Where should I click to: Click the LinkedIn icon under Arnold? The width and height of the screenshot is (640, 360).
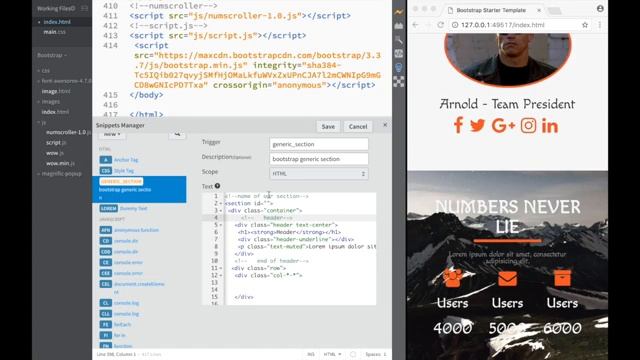point(550,126)
